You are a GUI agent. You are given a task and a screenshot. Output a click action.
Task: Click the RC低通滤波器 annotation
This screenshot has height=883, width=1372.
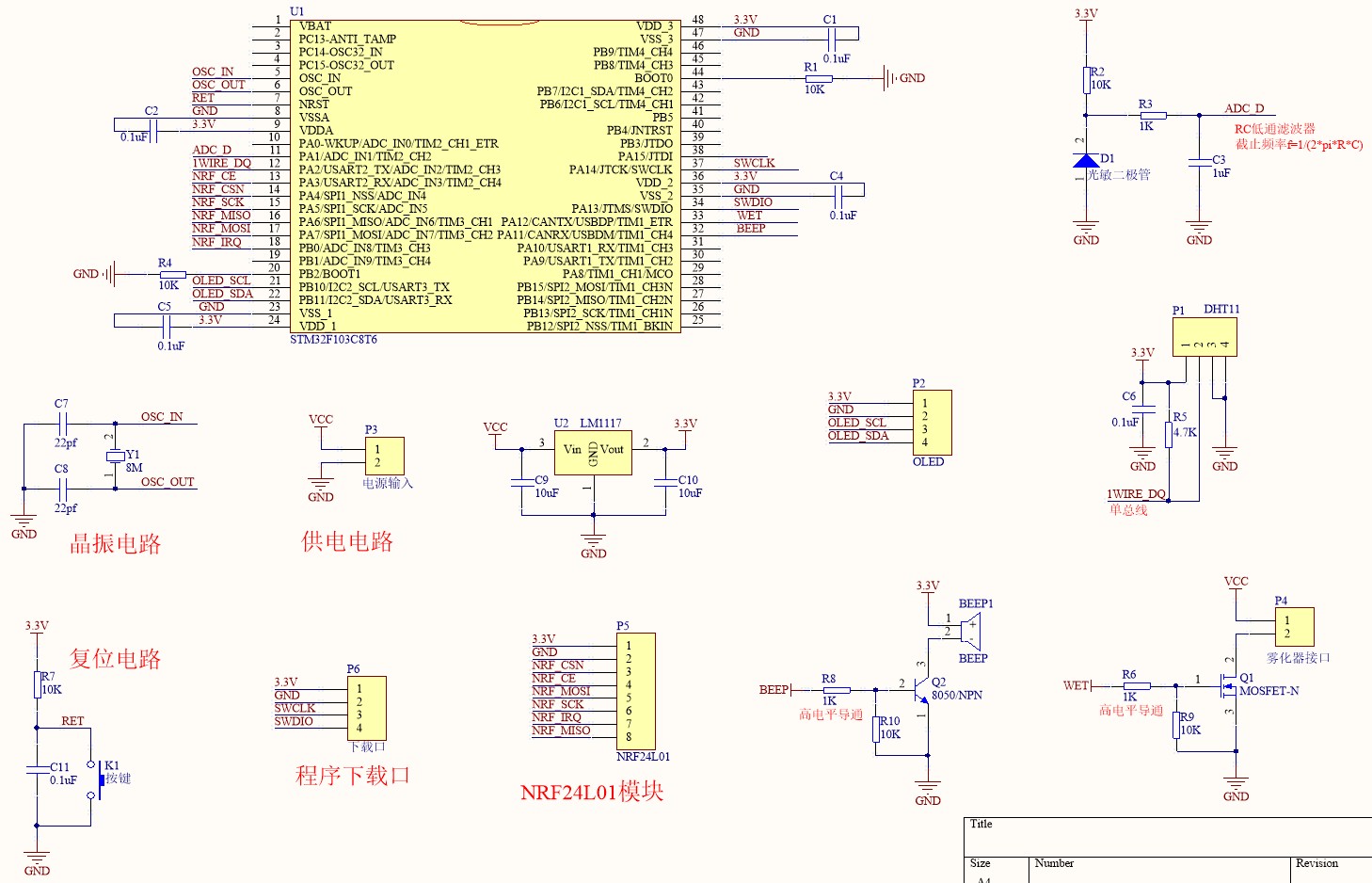click(1275, 129)
